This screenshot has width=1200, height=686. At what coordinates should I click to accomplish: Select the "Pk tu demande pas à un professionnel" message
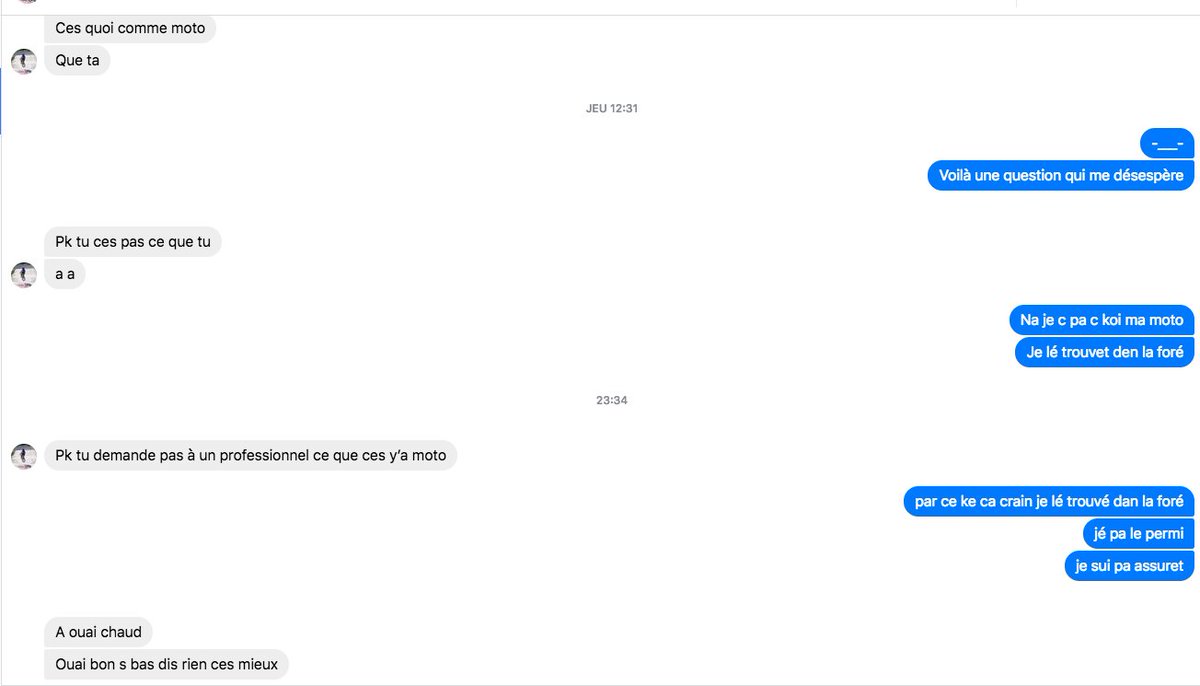pyautogui.click(x=250, y=457)
